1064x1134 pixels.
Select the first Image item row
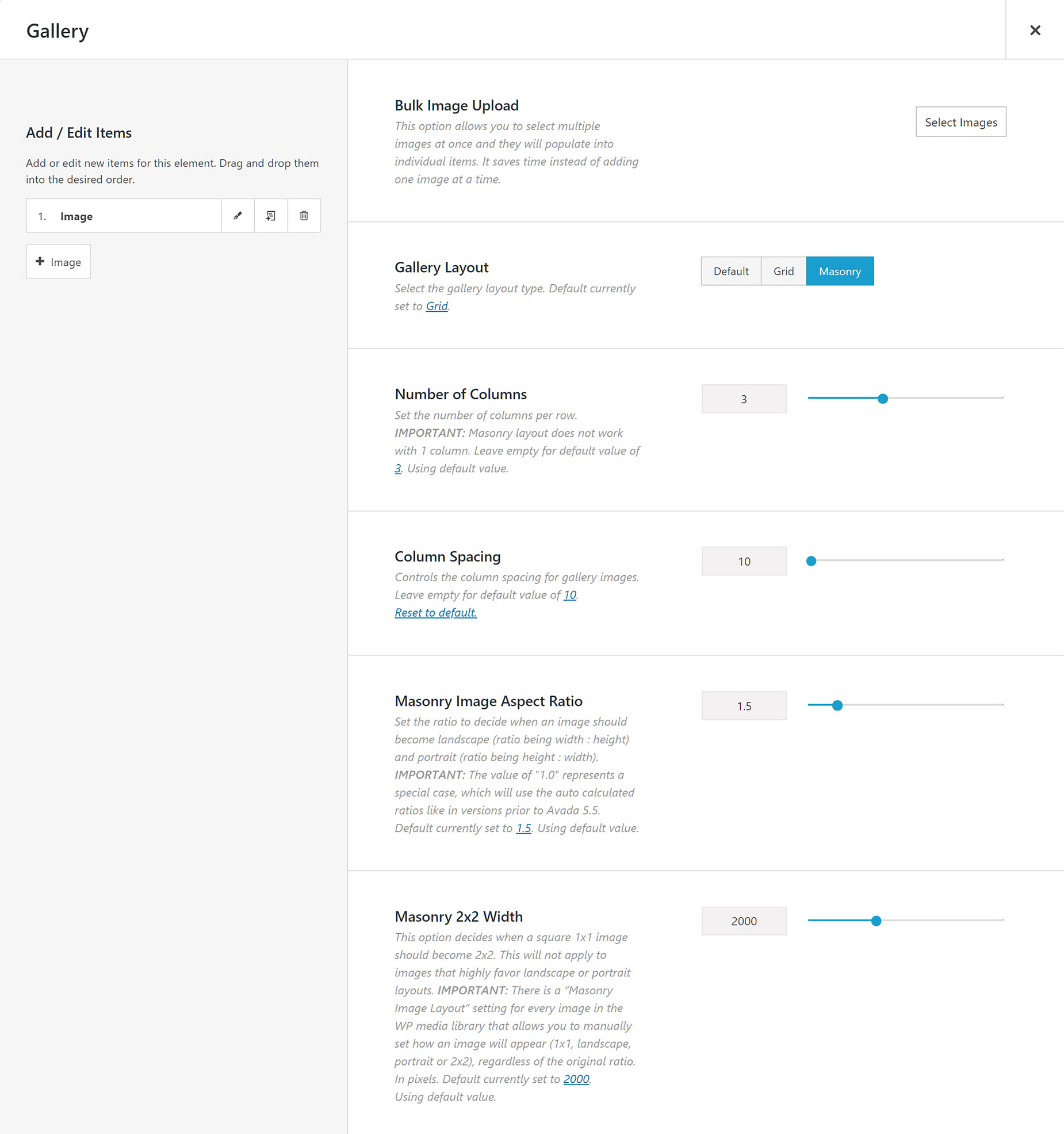pos(124,216)
